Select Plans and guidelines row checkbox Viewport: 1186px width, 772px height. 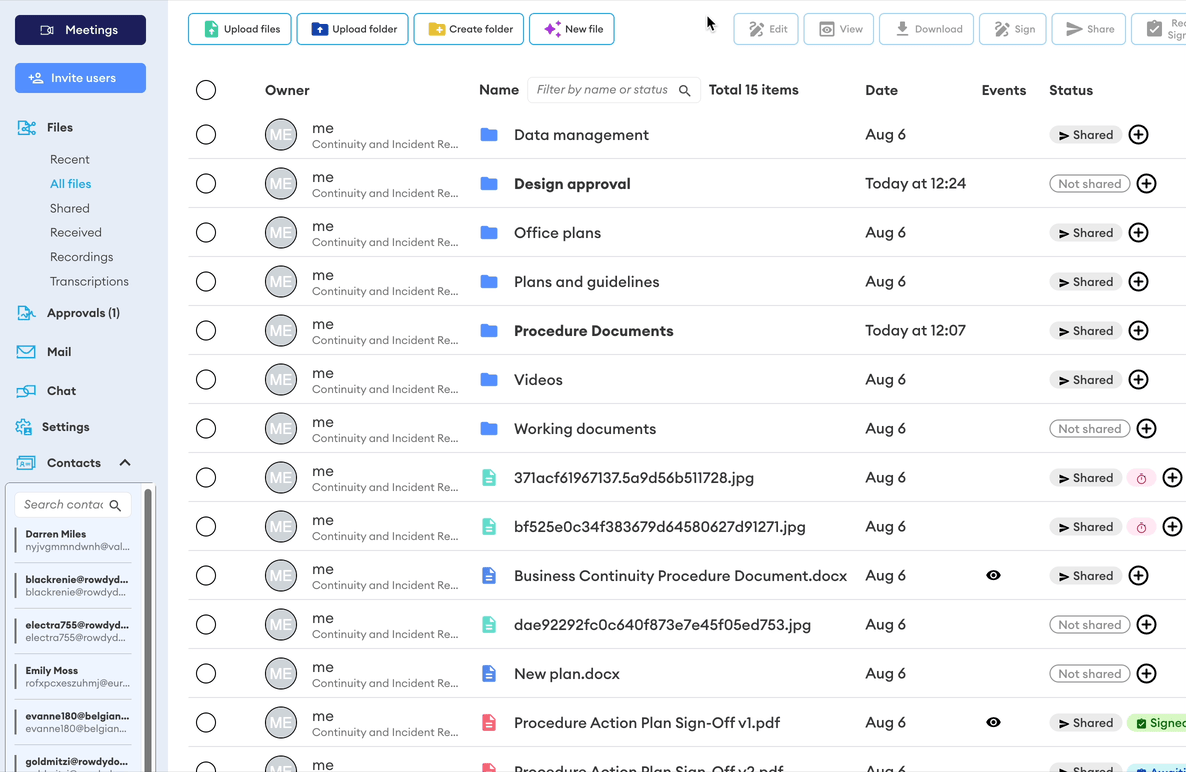(x=206, y=282)
